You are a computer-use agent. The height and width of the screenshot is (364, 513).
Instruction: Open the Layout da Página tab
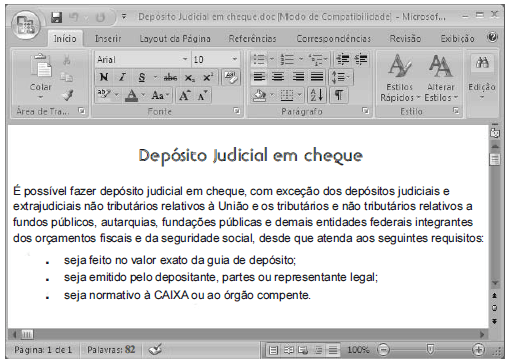pyautogui.click(x=175, y=39)
